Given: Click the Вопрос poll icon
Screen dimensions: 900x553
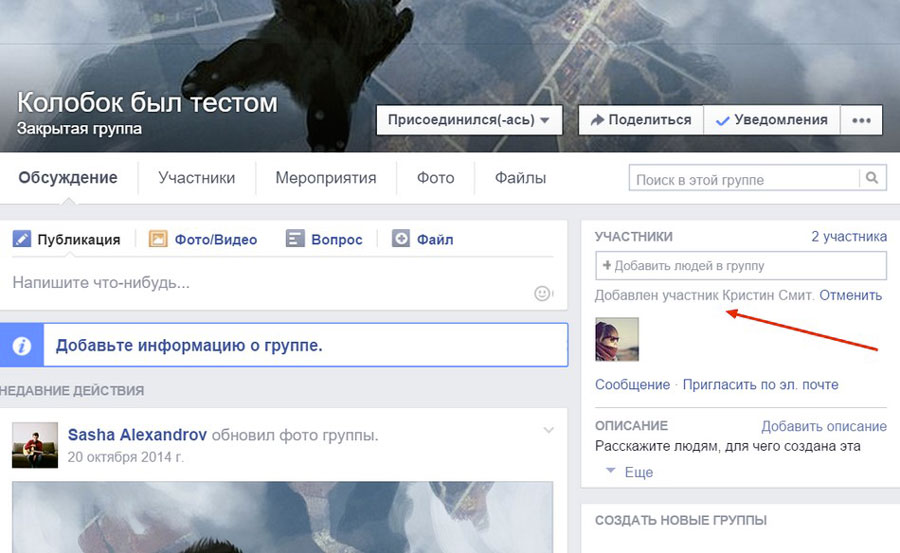Looking at the screenshot, I should click(x=295, y=238).
